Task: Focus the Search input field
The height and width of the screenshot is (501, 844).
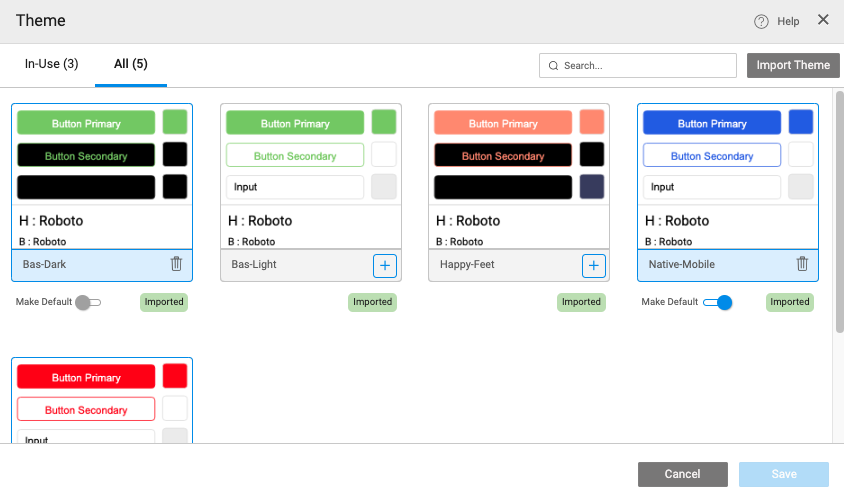Action: (x=645, y=66)
